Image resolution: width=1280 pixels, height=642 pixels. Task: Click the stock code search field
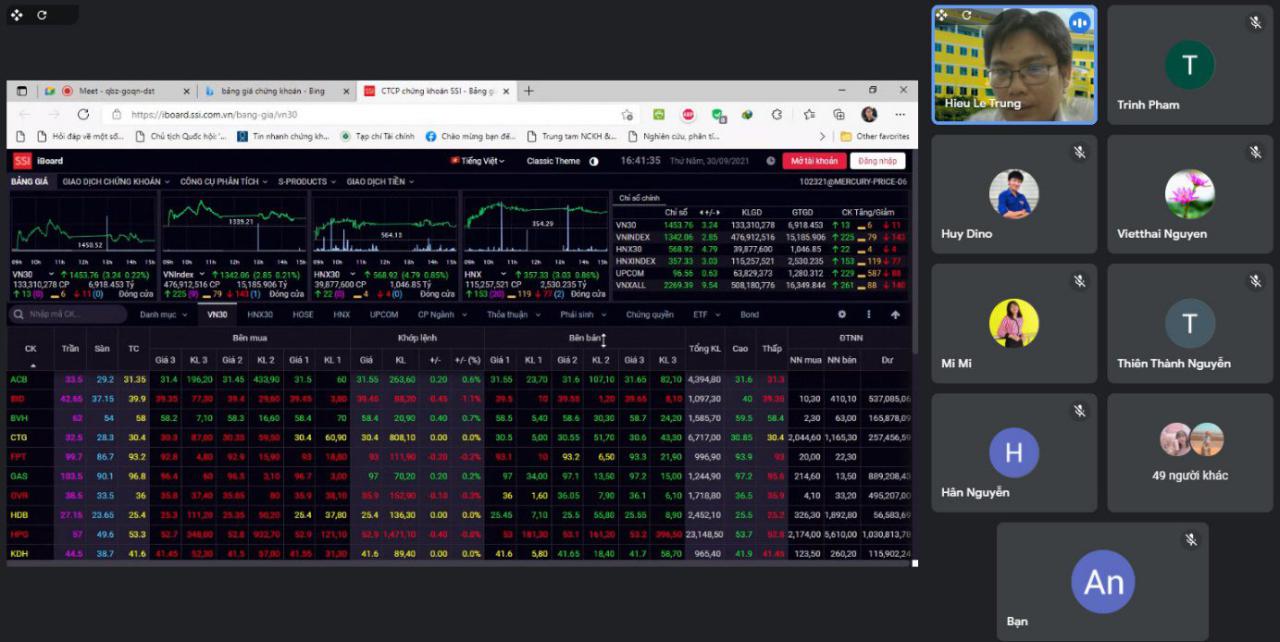point(68,314)
